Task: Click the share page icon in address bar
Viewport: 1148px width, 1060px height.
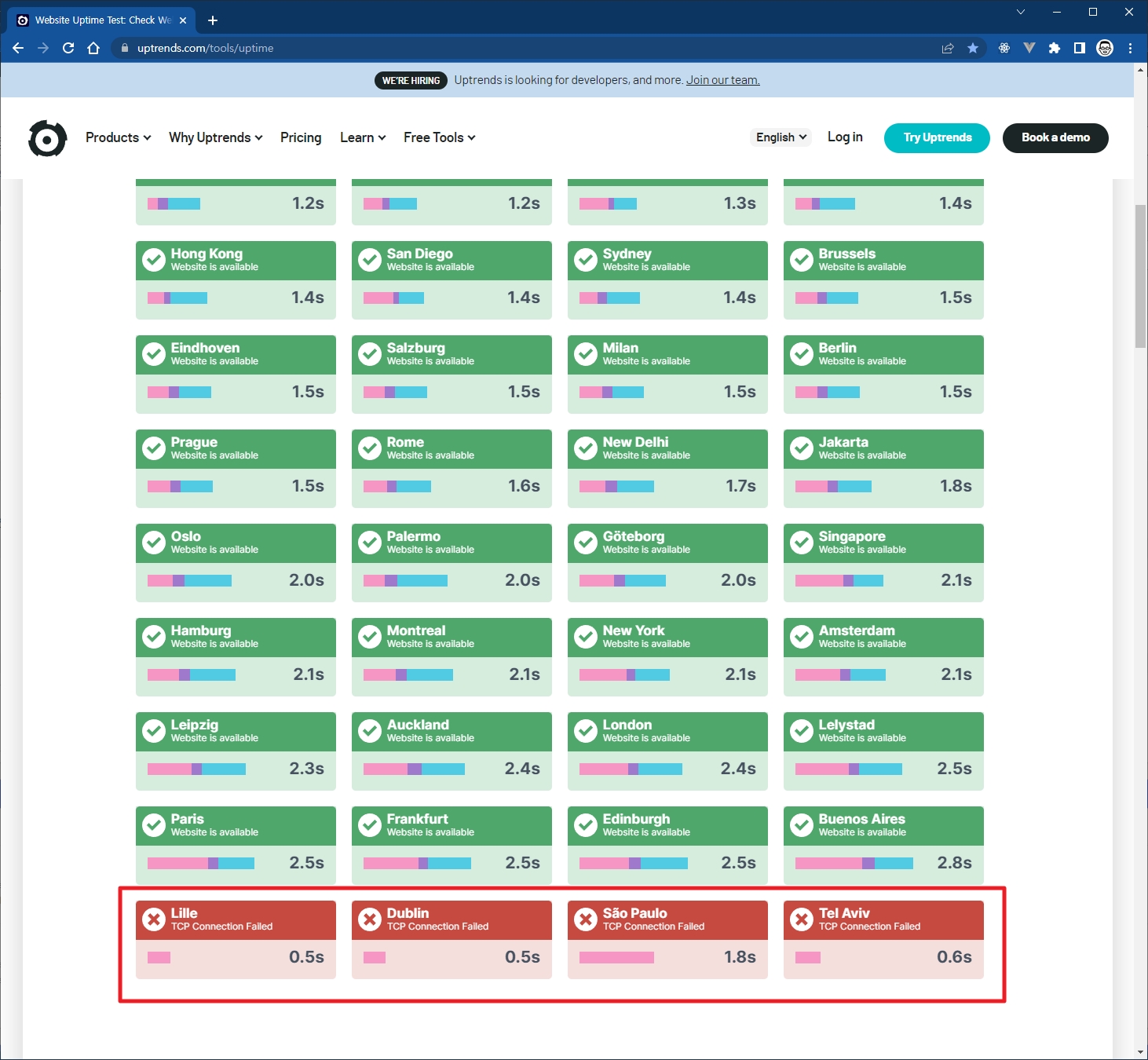Action: [948, 48]
